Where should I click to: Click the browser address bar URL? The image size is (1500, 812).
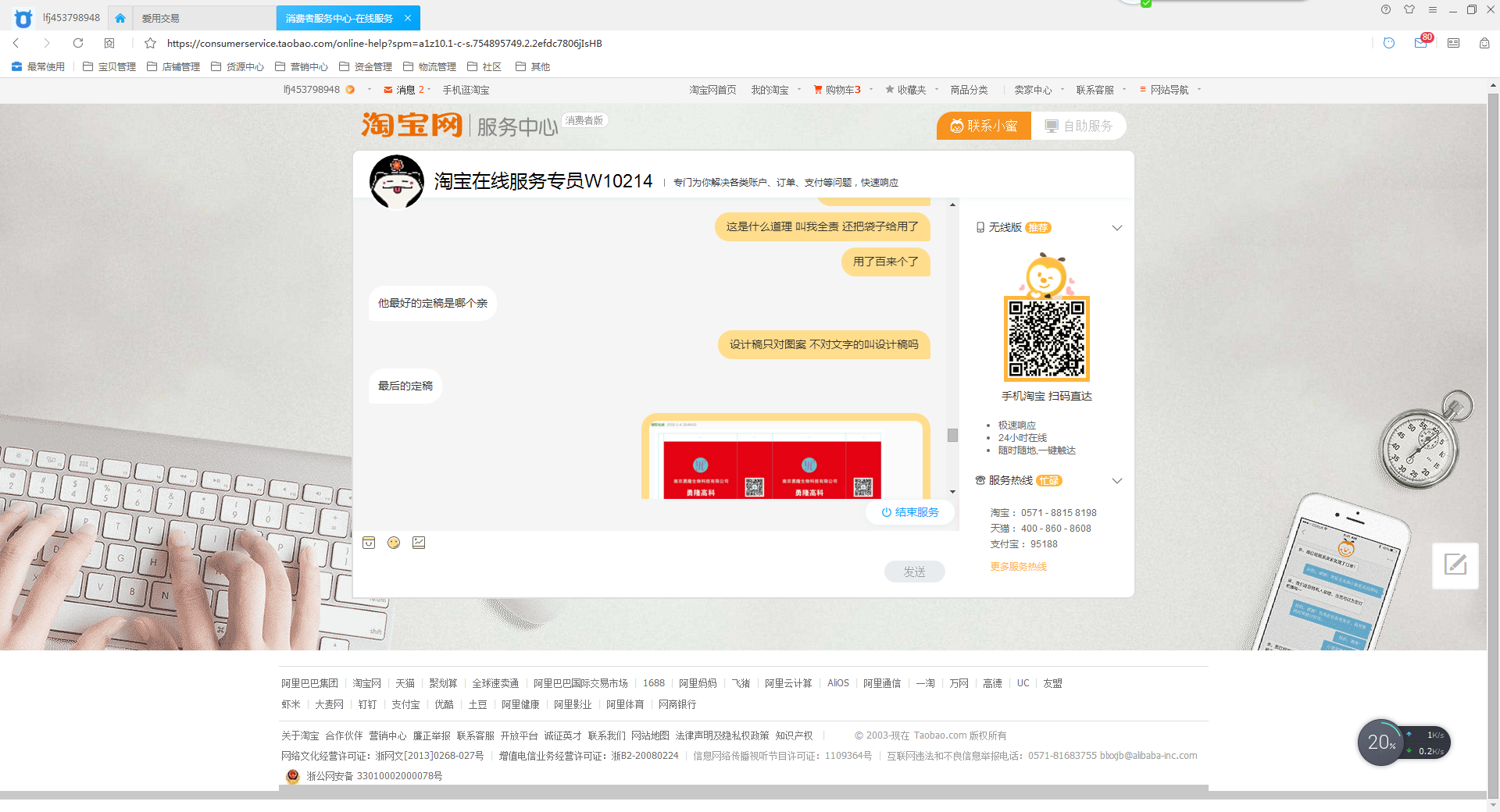384,43
